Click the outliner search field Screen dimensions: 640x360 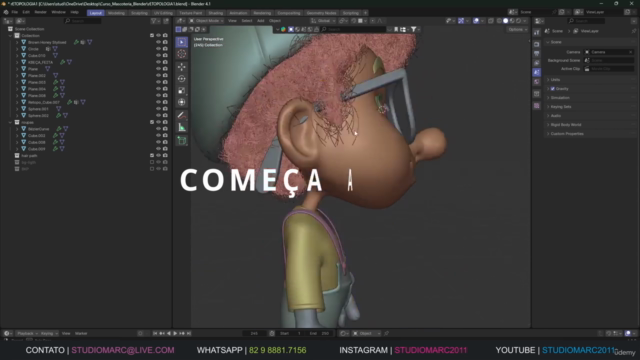pos(83,21)
